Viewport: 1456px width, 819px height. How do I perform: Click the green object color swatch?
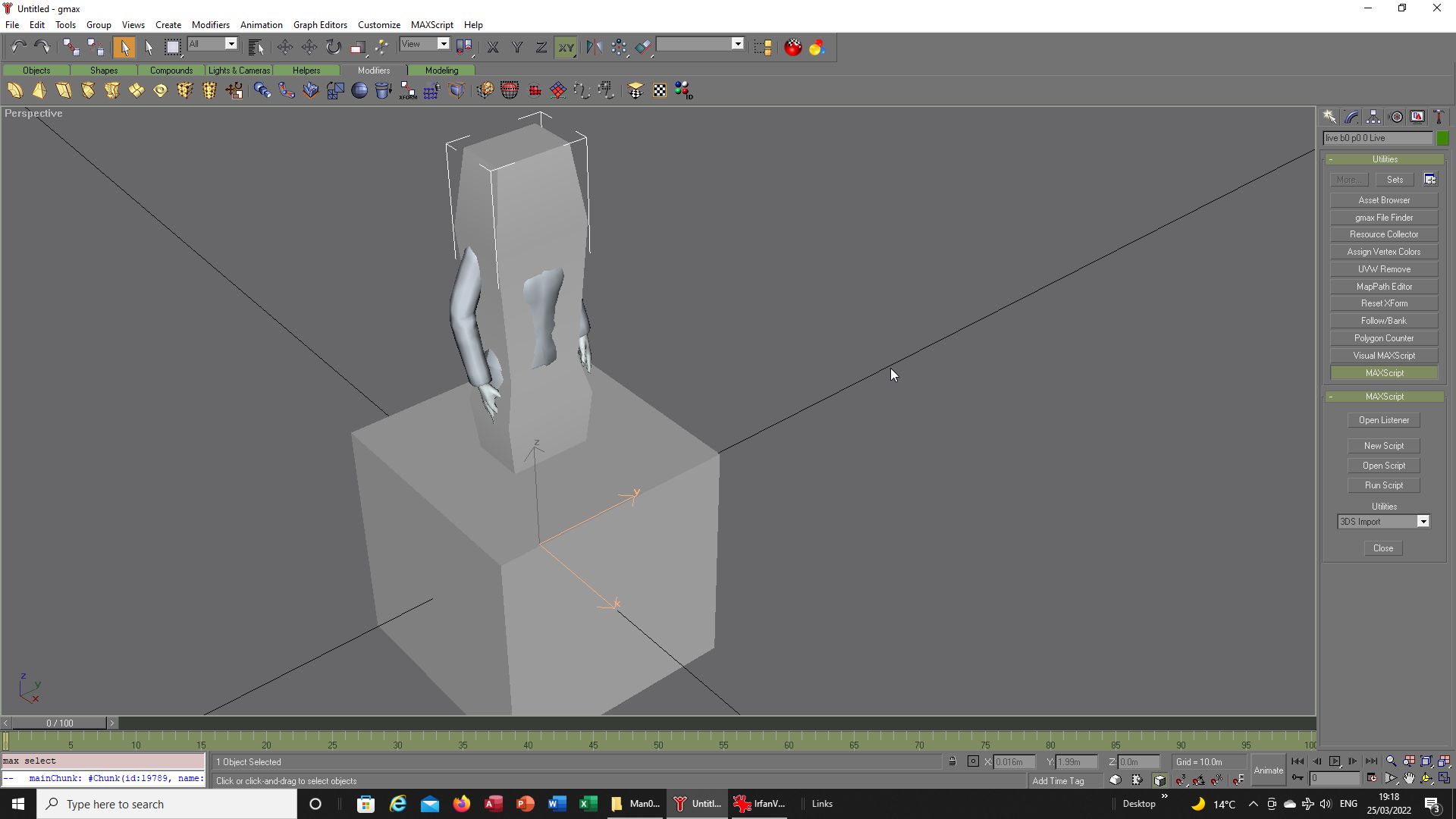pos(1442,138)
